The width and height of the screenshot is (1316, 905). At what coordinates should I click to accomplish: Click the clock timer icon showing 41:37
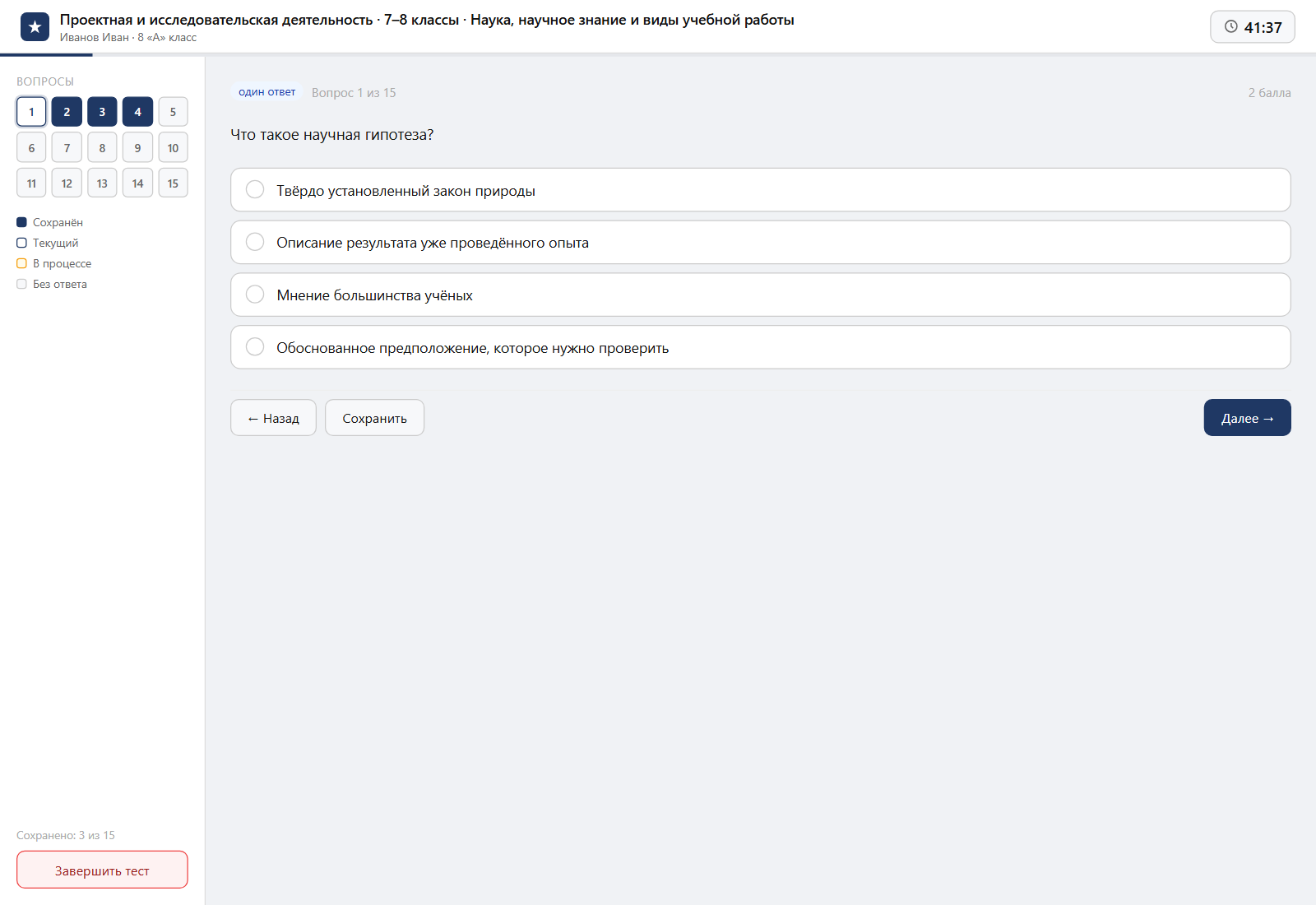(1231, 26)
